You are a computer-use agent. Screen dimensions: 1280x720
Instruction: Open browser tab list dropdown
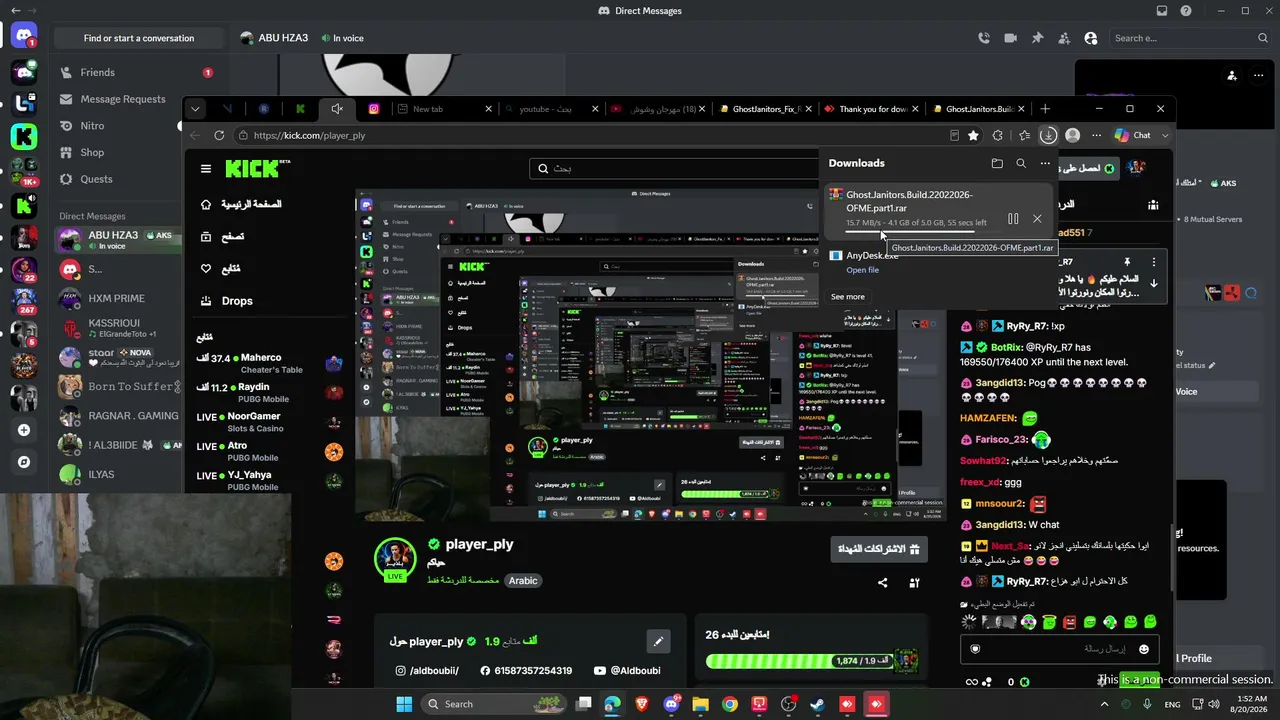pyautogui.click(x=196, y=109)
